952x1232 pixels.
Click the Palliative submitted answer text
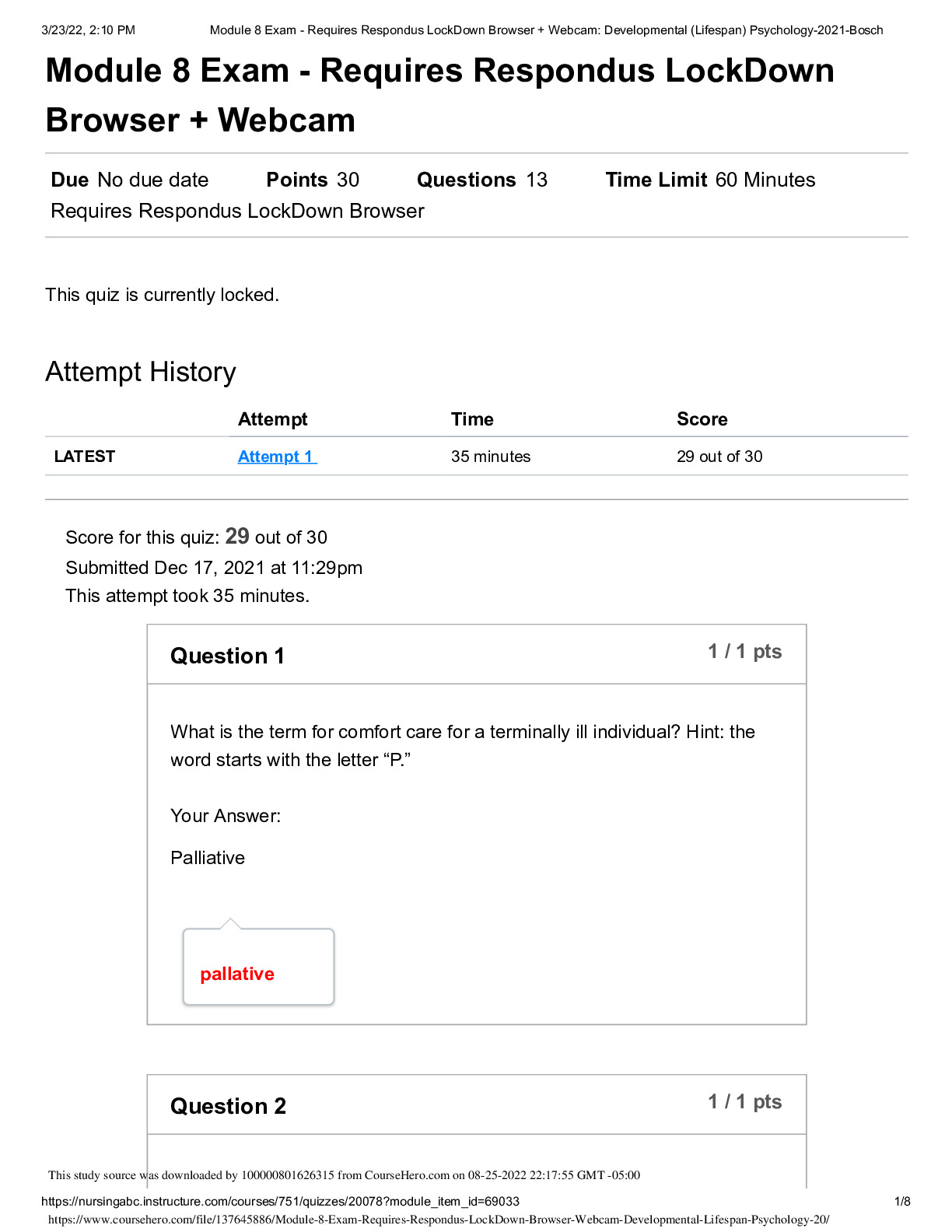pyautogui.click(x=208, y=858)
